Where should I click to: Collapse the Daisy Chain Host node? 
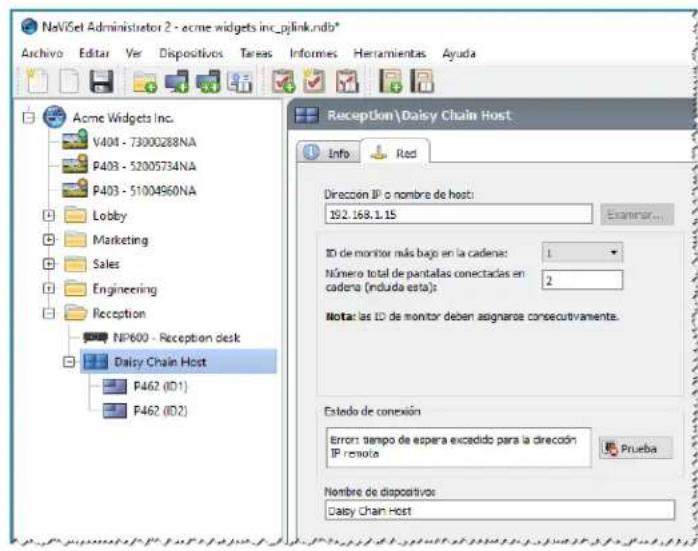(x=69, y=362)
